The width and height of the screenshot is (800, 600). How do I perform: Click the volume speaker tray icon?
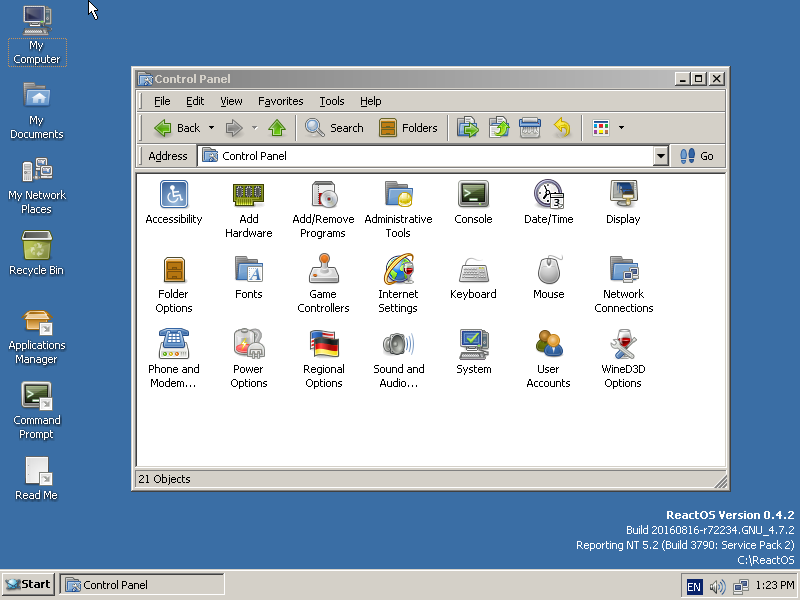tap(717, 587)
